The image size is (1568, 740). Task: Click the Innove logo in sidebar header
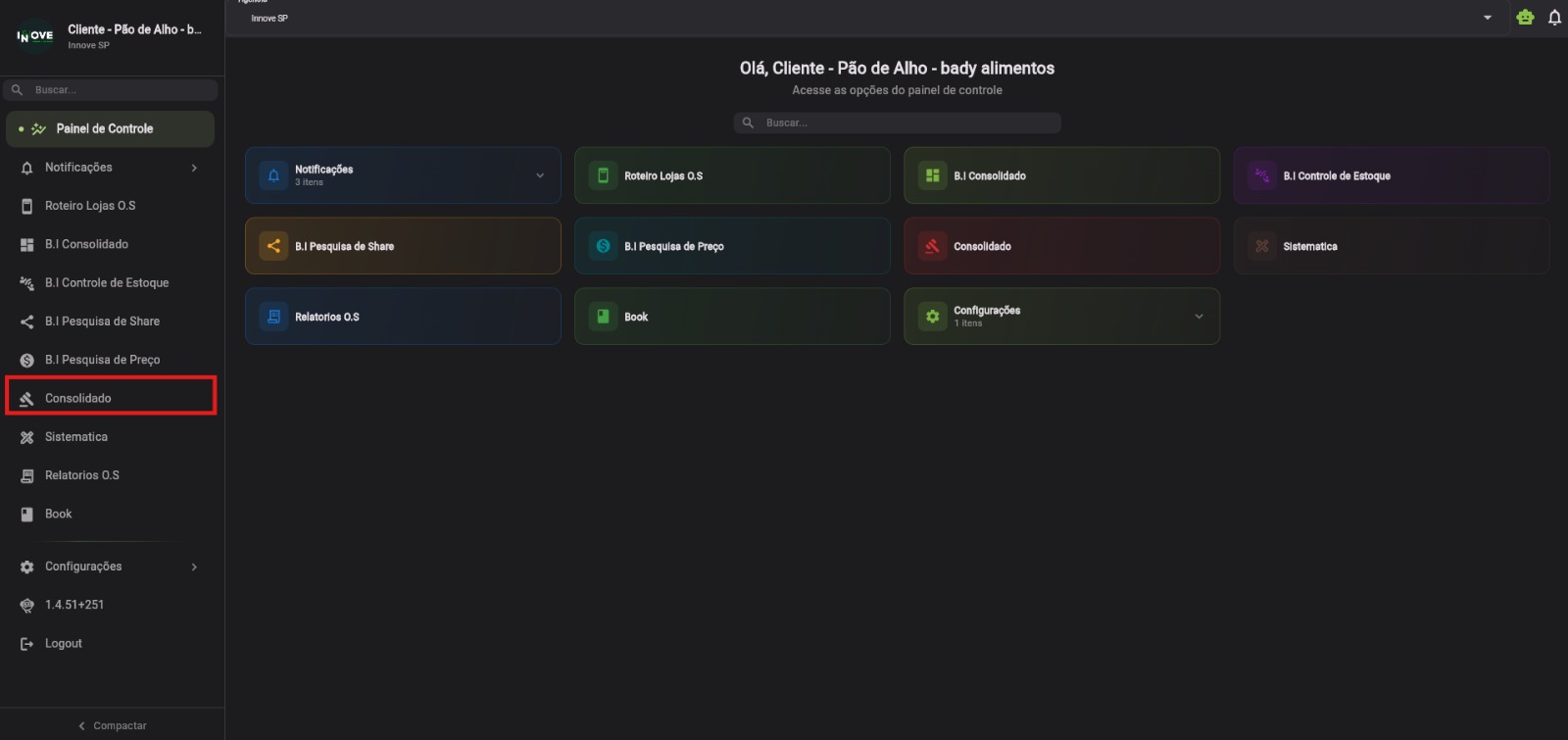(35, 36)
